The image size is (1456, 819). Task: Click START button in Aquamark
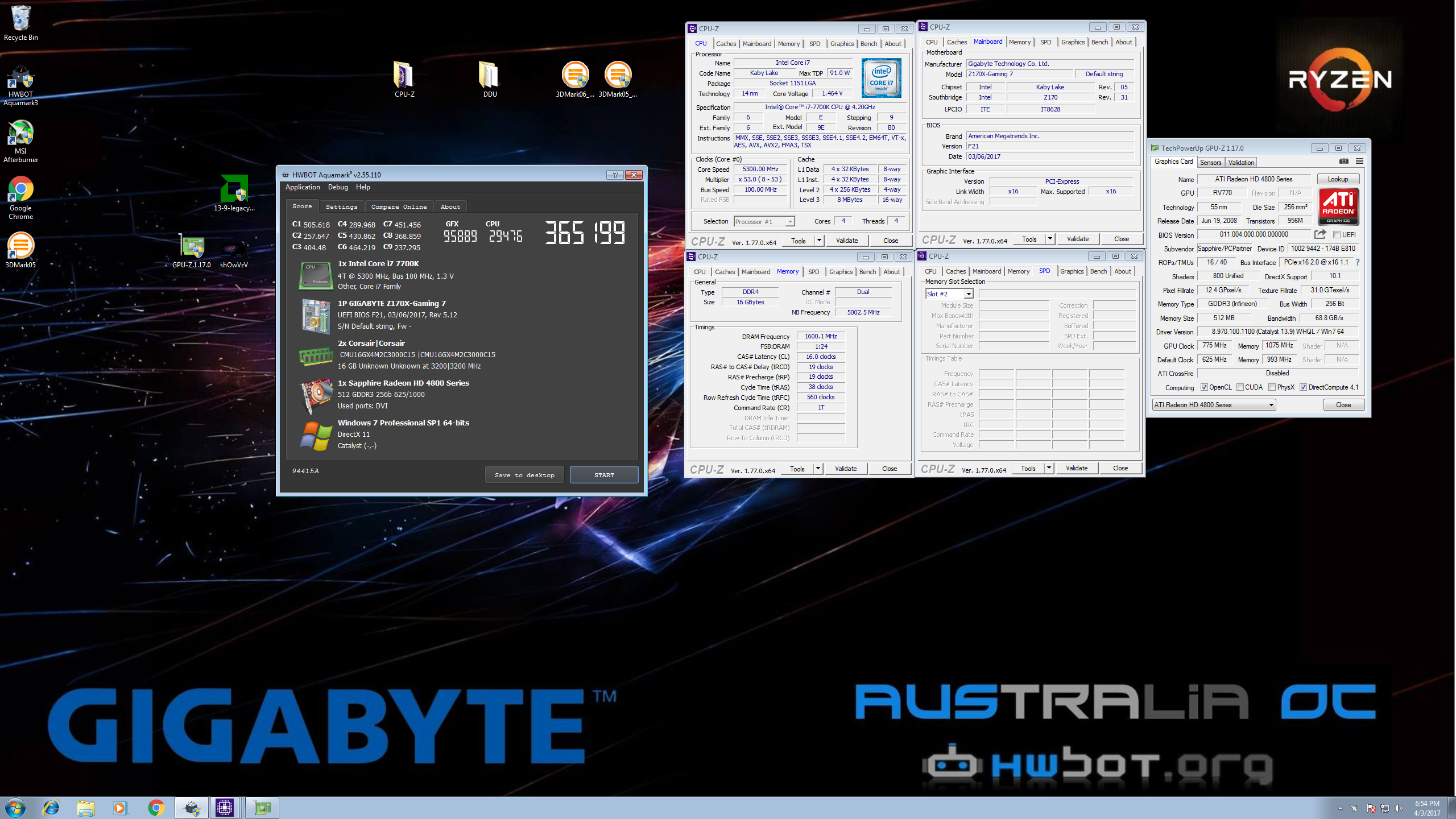click(604, 475)
